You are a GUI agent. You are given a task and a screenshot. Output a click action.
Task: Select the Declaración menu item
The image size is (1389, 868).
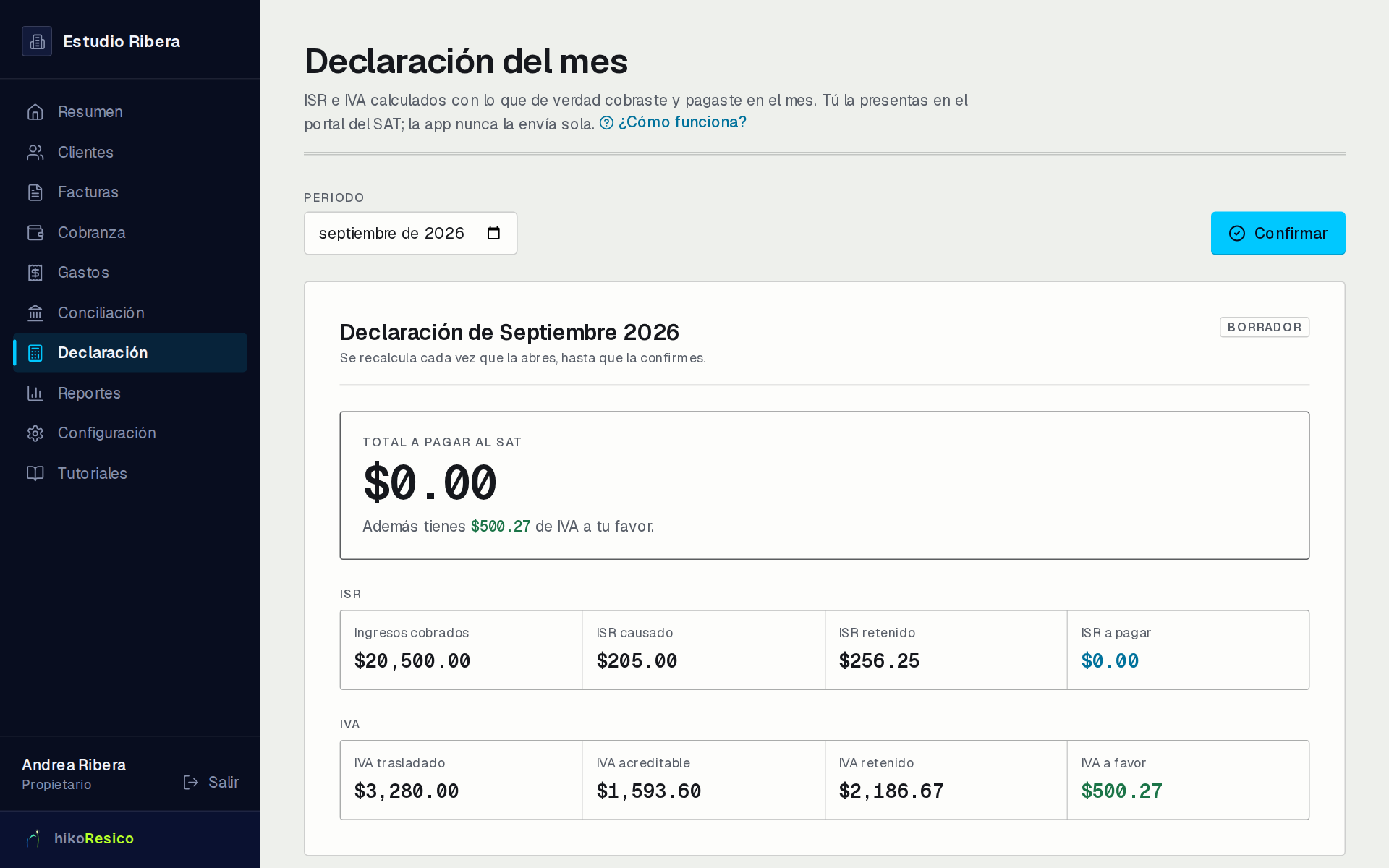(x=130, y=353)
